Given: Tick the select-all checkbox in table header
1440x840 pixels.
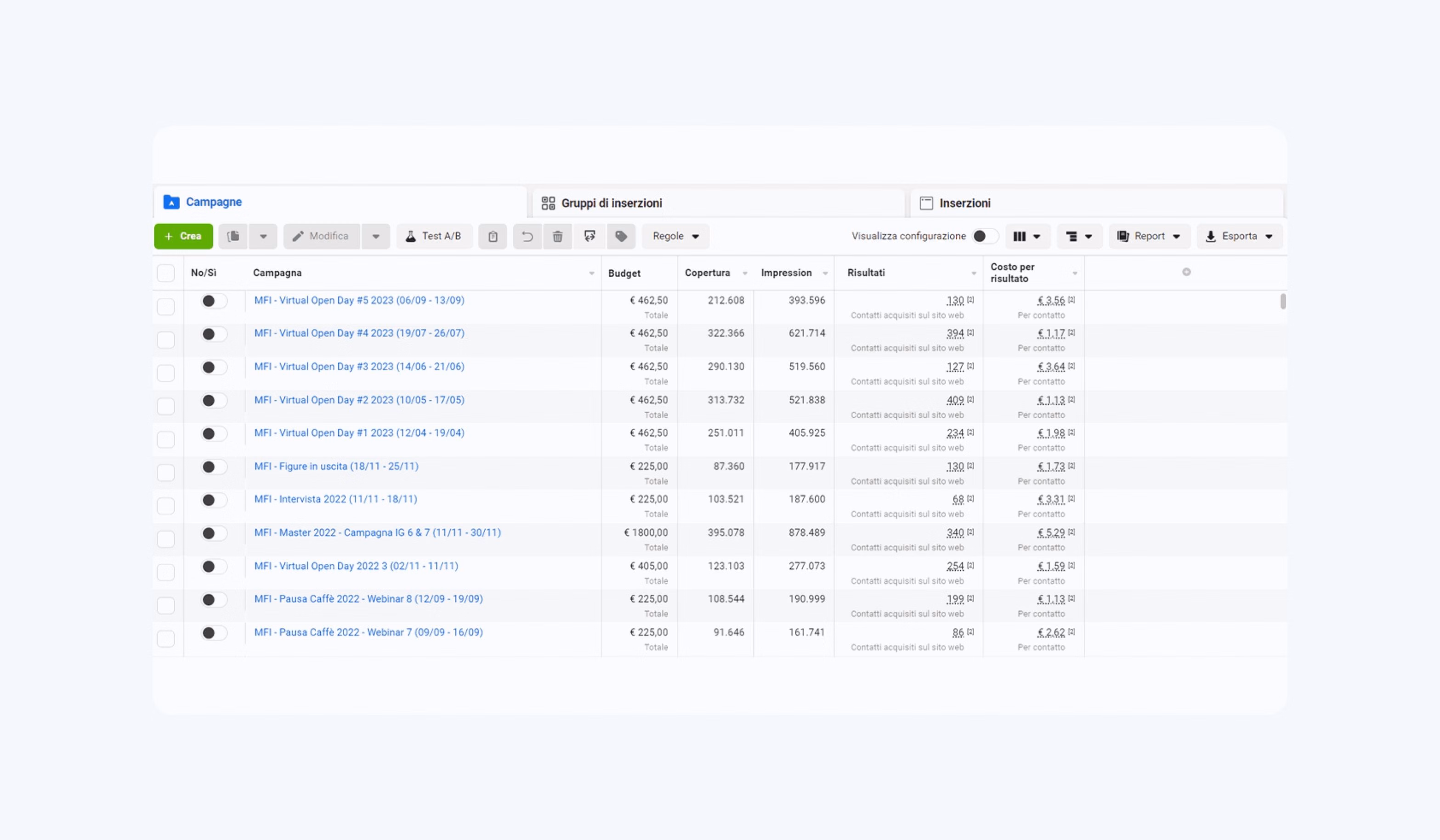Looking at the screenshot, I should 166,272.
